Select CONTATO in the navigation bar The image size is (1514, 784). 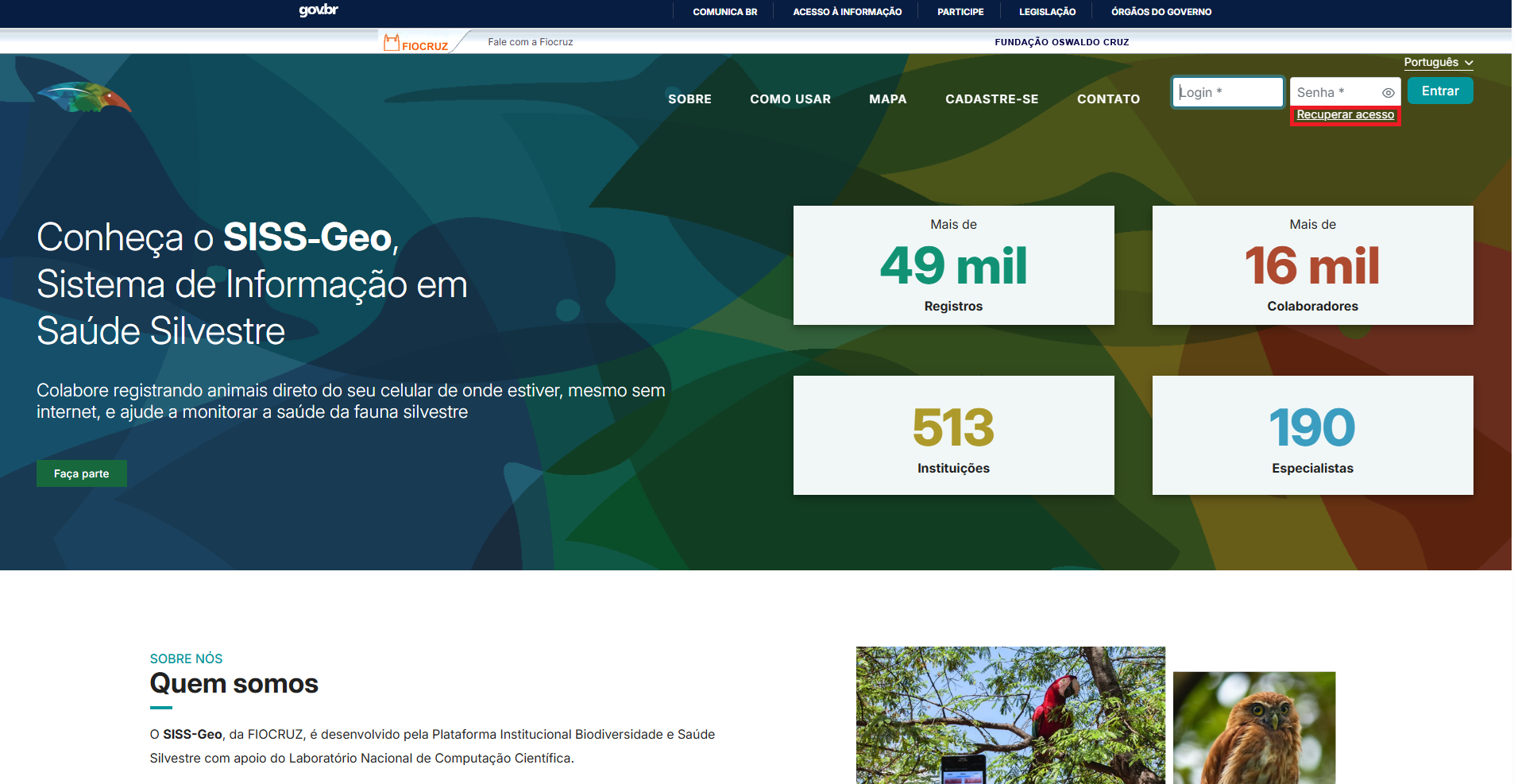[1108, 99]
